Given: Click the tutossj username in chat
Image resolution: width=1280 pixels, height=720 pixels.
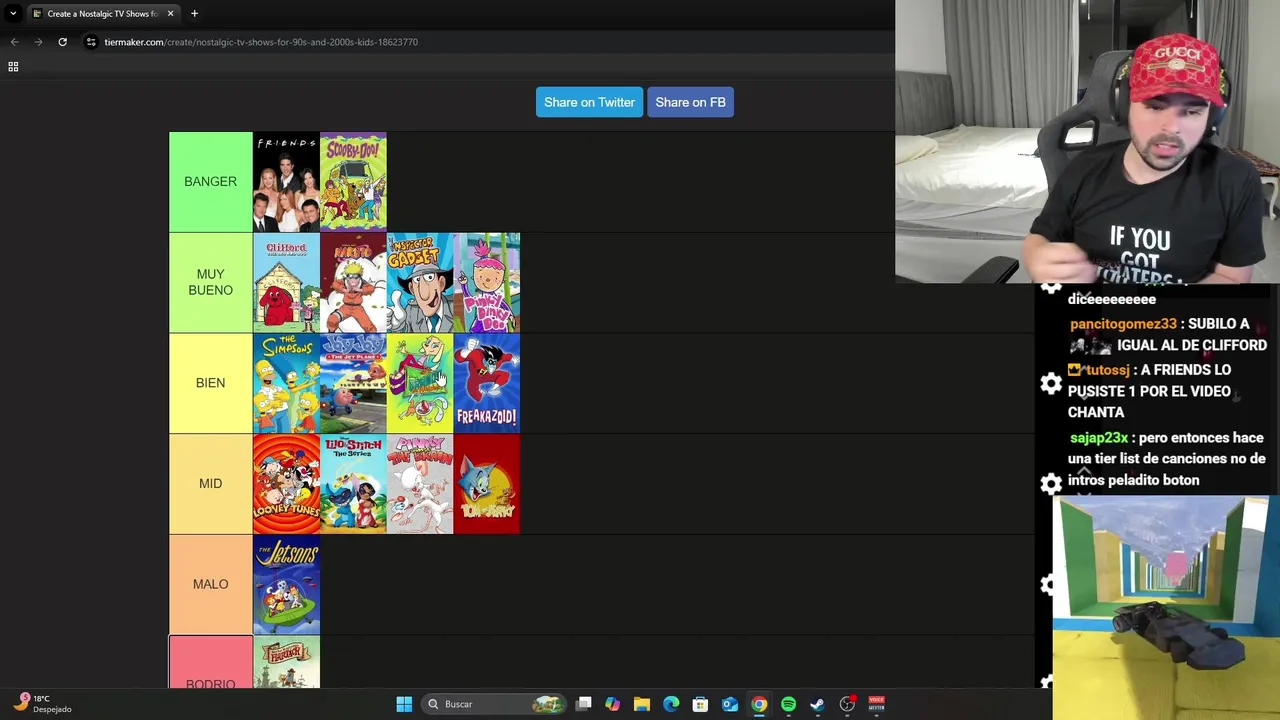Looking at the screenshot, I should point(1107,370).
